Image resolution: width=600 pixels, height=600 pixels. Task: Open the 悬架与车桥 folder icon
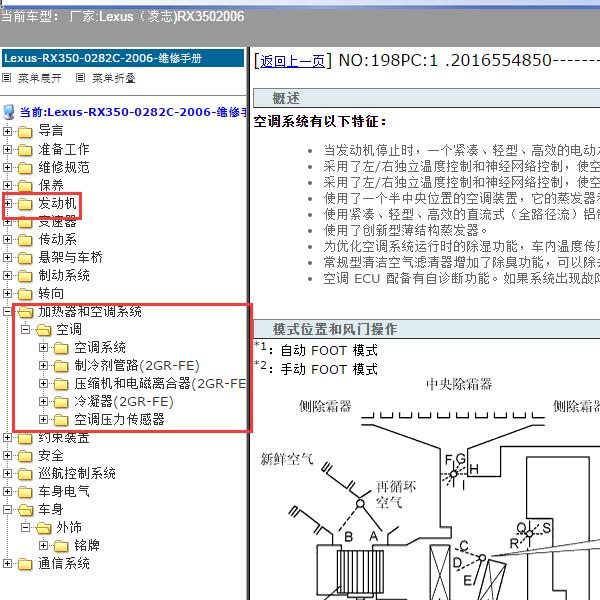pos(25,258)
